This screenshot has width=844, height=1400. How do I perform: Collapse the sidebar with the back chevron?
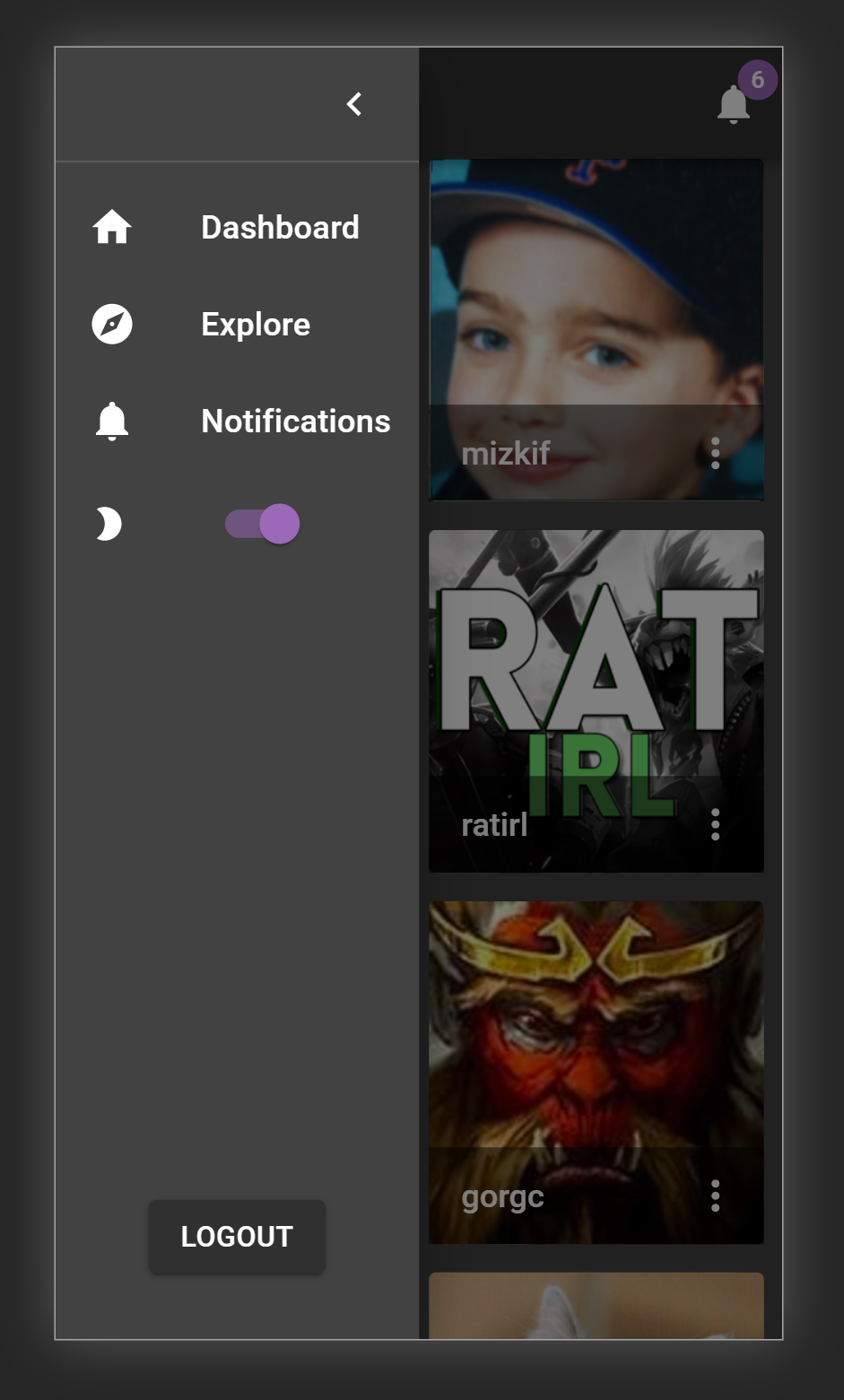(354, 104)
